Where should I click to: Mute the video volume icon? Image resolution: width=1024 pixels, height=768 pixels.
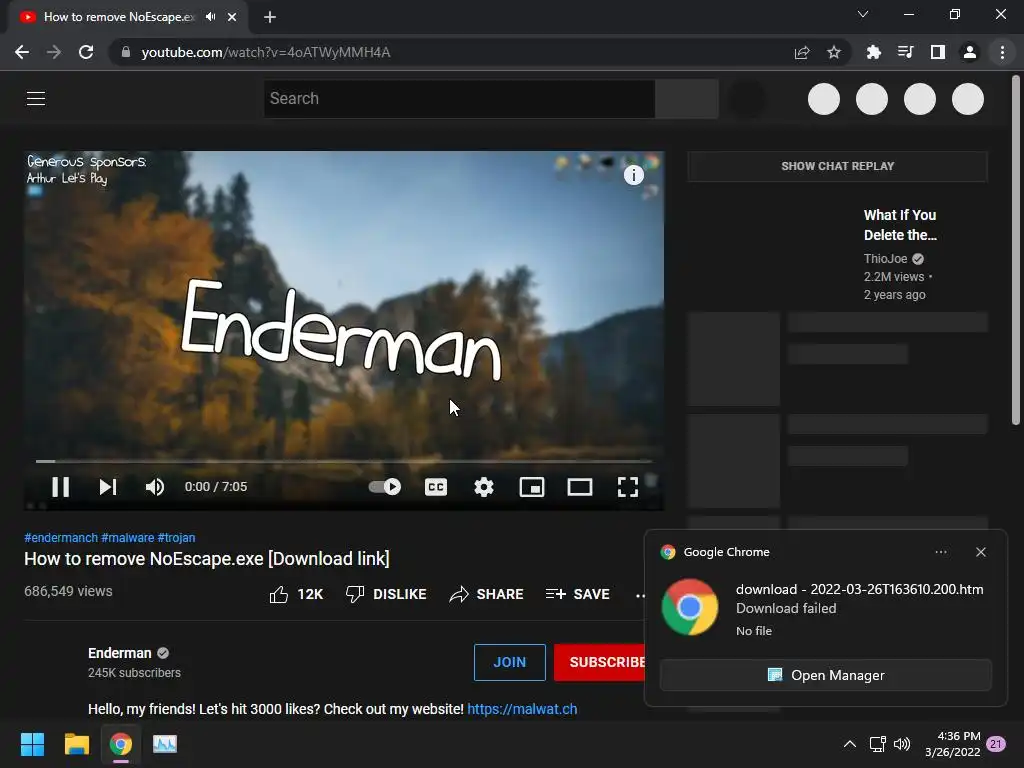click(155, 487)
